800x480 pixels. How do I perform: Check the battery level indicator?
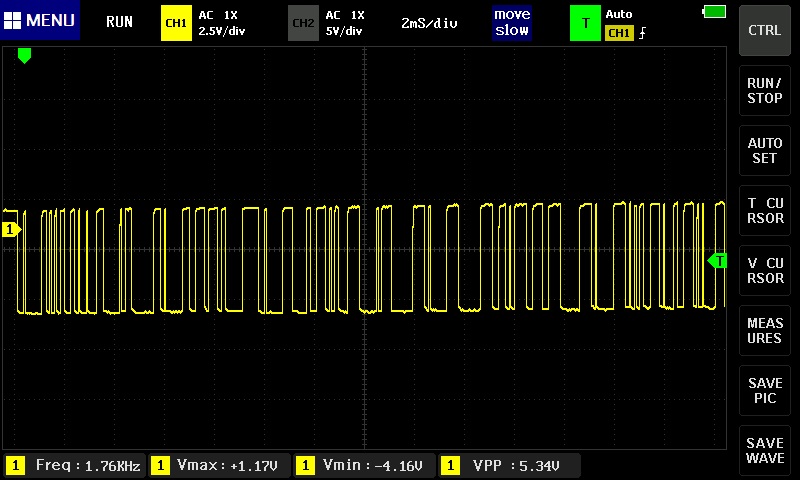pos(714,11)
